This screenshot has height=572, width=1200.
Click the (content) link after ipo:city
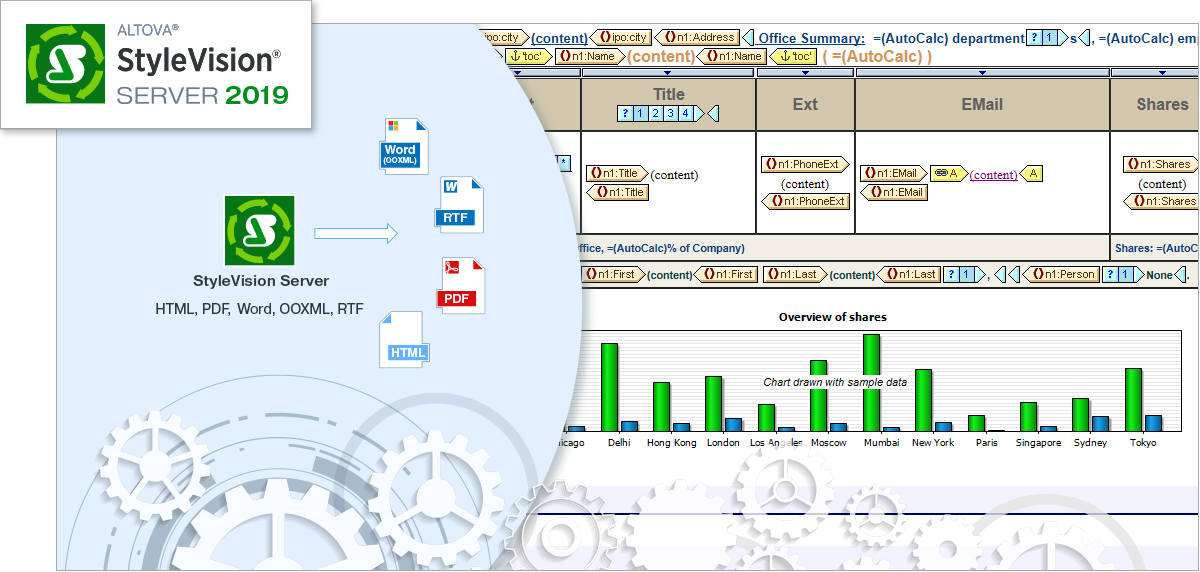(559, 38)
